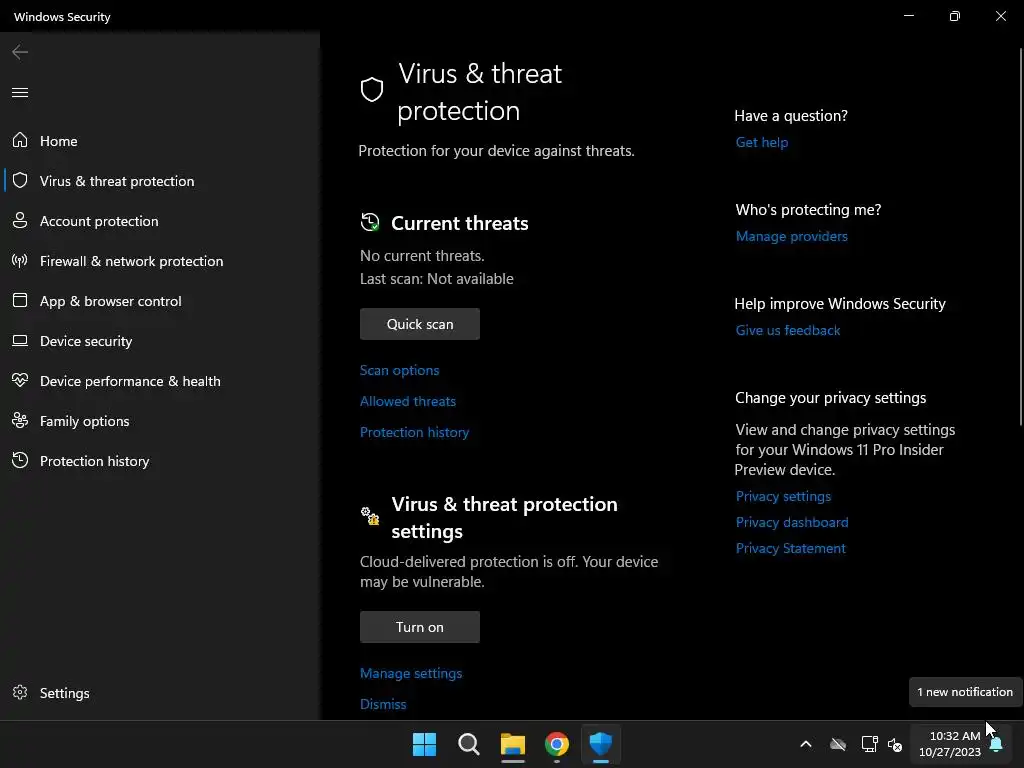Click the Device security laptop icon
The height and width of the screenshot is (768, 1024).
[x=20, y=340]
